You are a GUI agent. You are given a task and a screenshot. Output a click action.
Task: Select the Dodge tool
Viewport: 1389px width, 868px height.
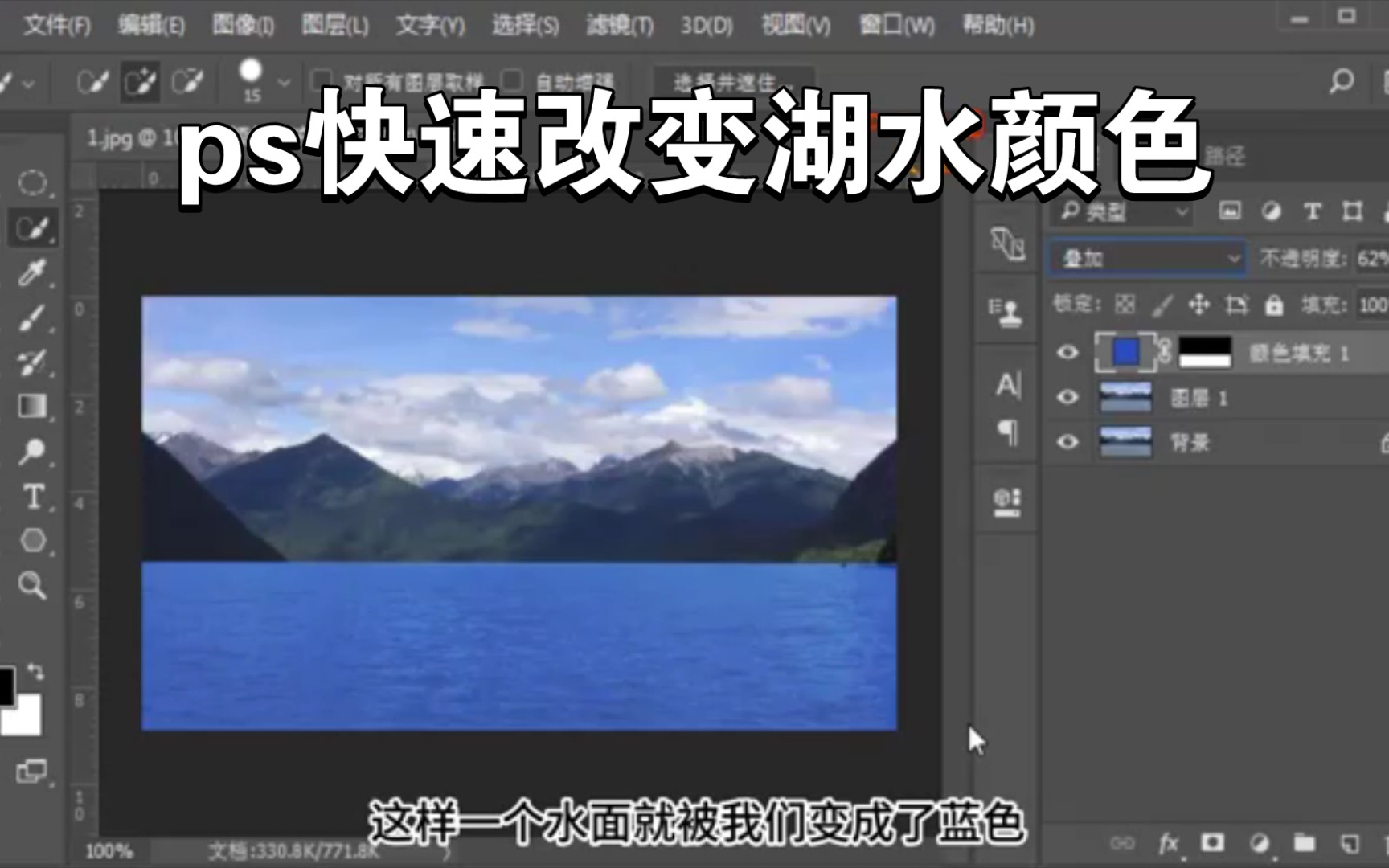(32, 452)
